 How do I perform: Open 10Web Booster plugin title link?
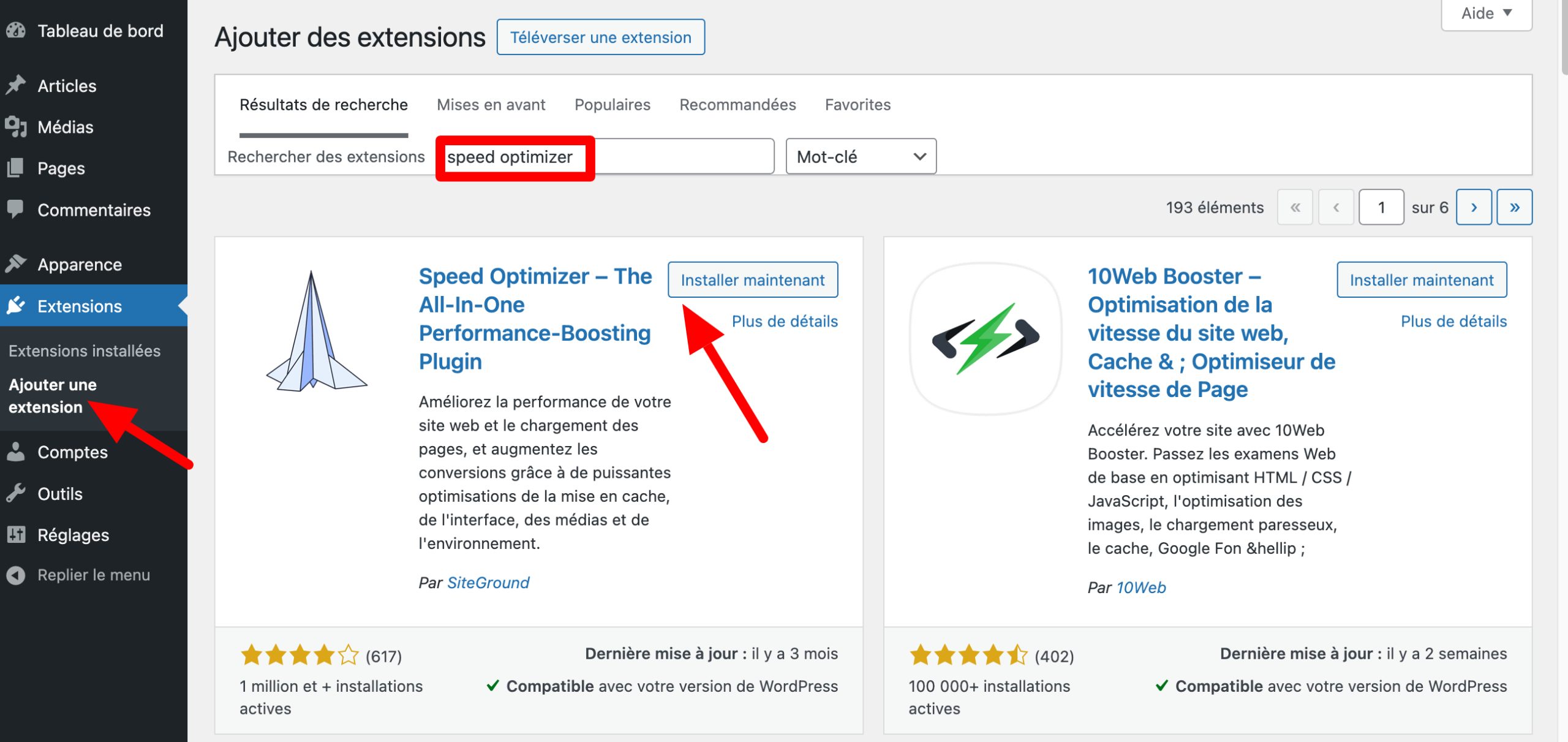1211,333
